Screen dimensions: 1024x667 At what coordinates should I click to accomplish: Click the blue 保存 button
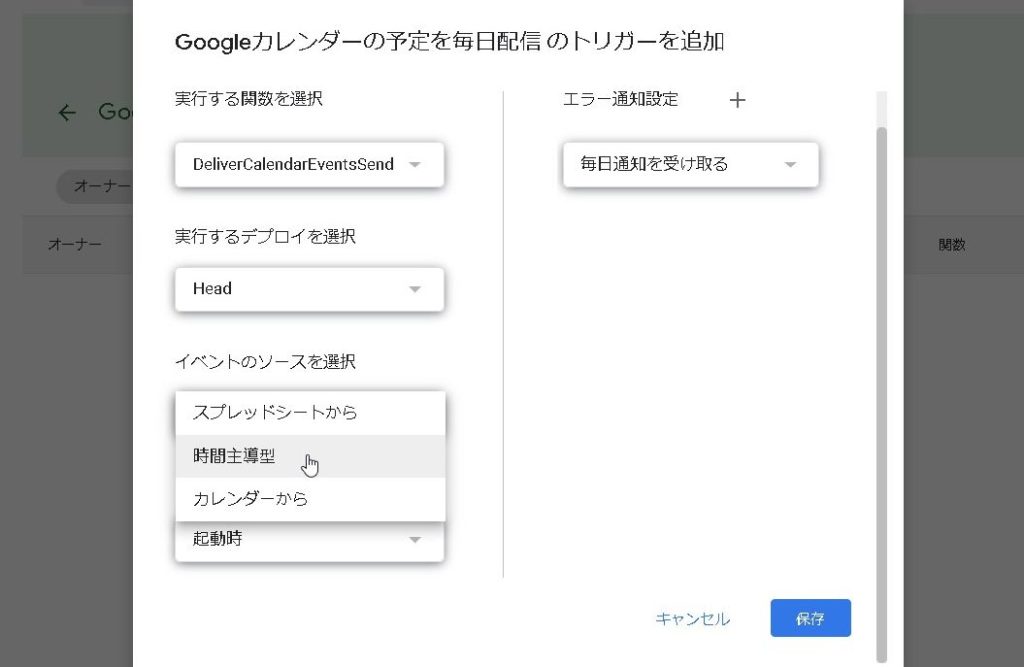(x=810, y=619)
